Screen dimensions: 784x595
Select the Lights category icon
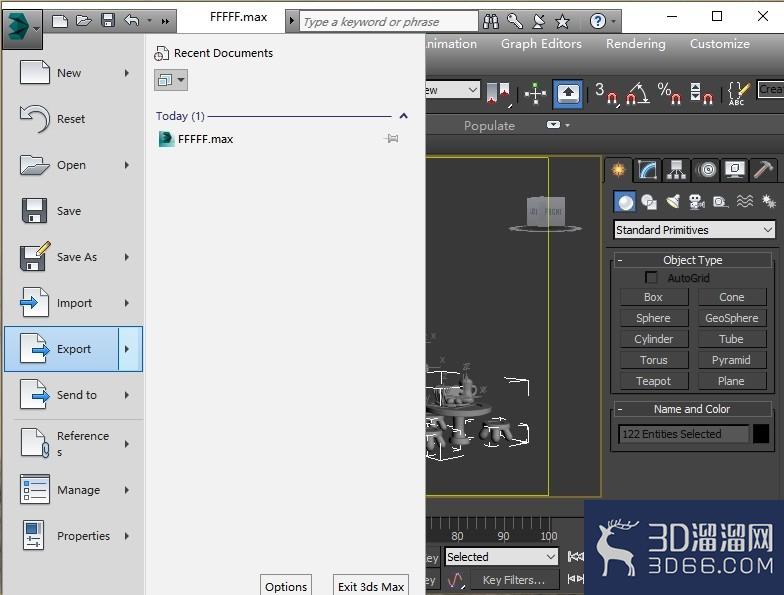pos(673,202)
